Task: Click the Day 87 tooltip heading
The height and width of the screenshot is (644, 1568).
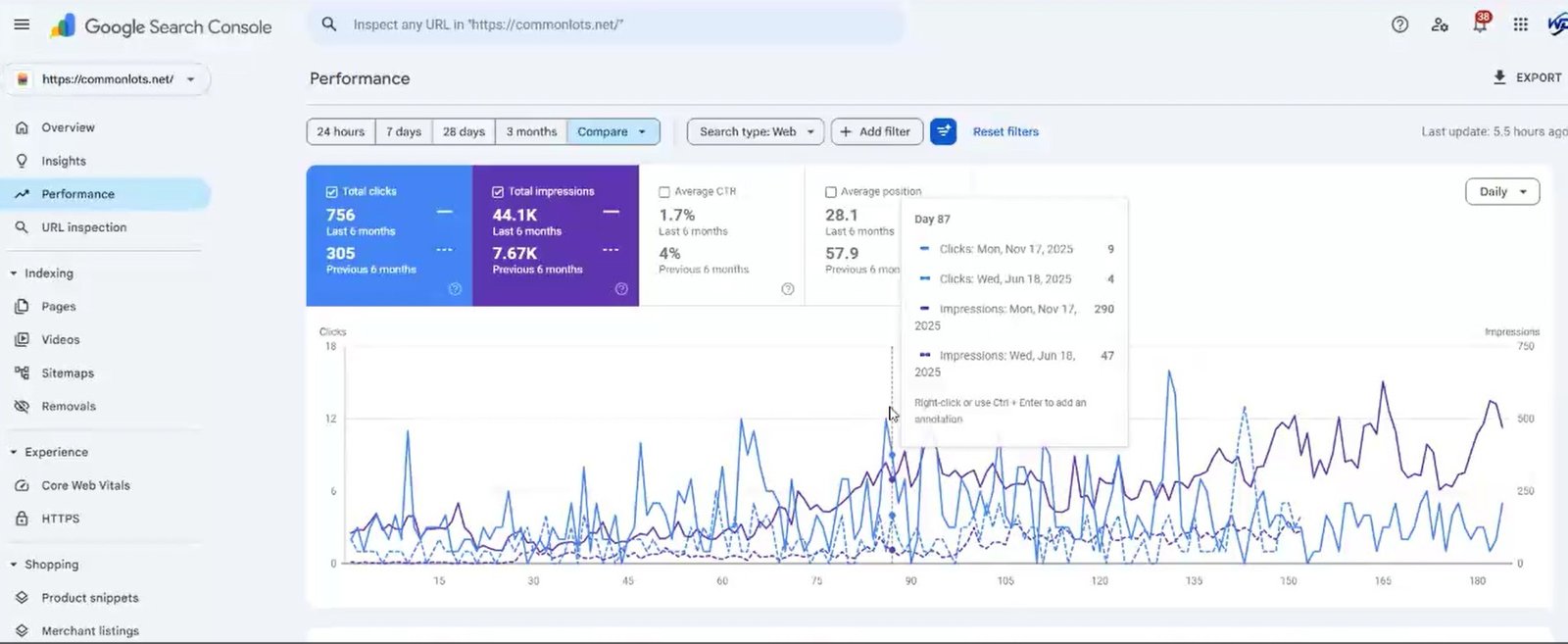Action: point(932,220)
